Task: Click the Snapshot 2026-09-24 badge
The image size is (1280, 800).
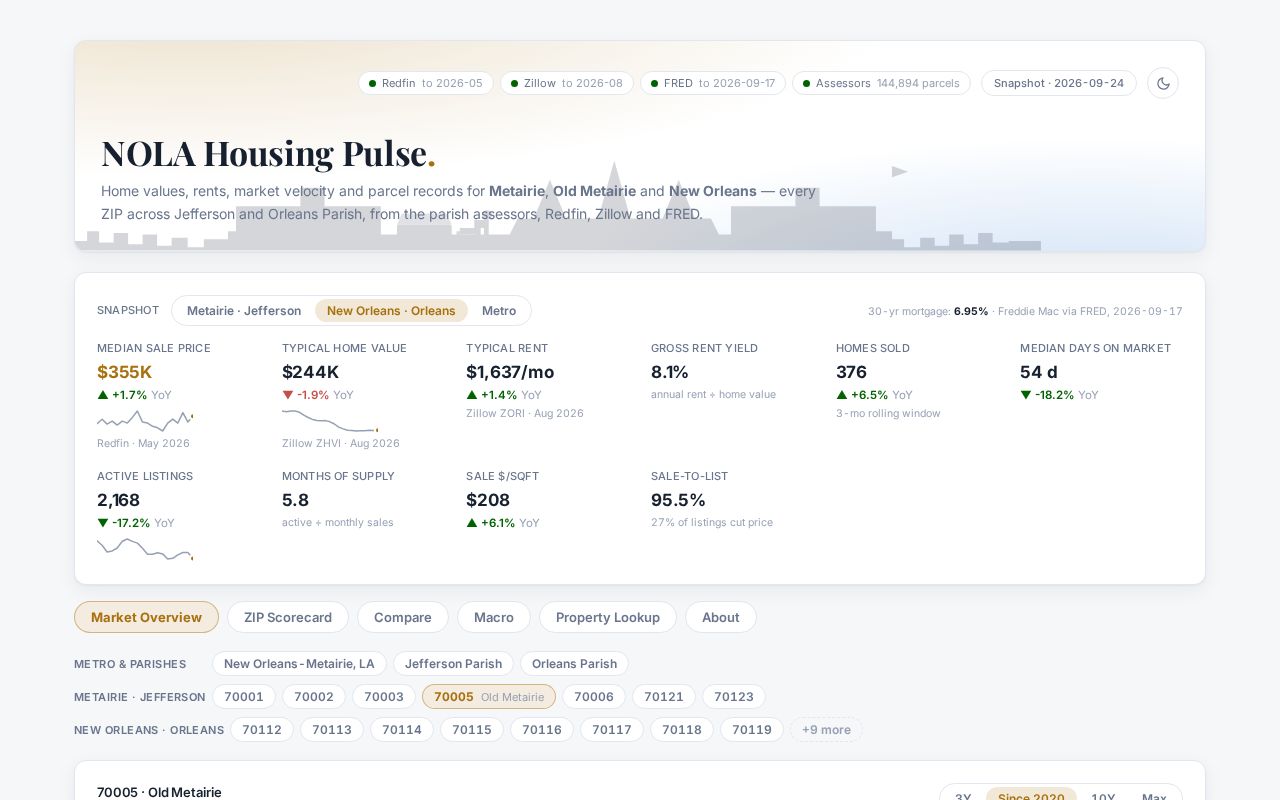Action: pos(1059,83)
